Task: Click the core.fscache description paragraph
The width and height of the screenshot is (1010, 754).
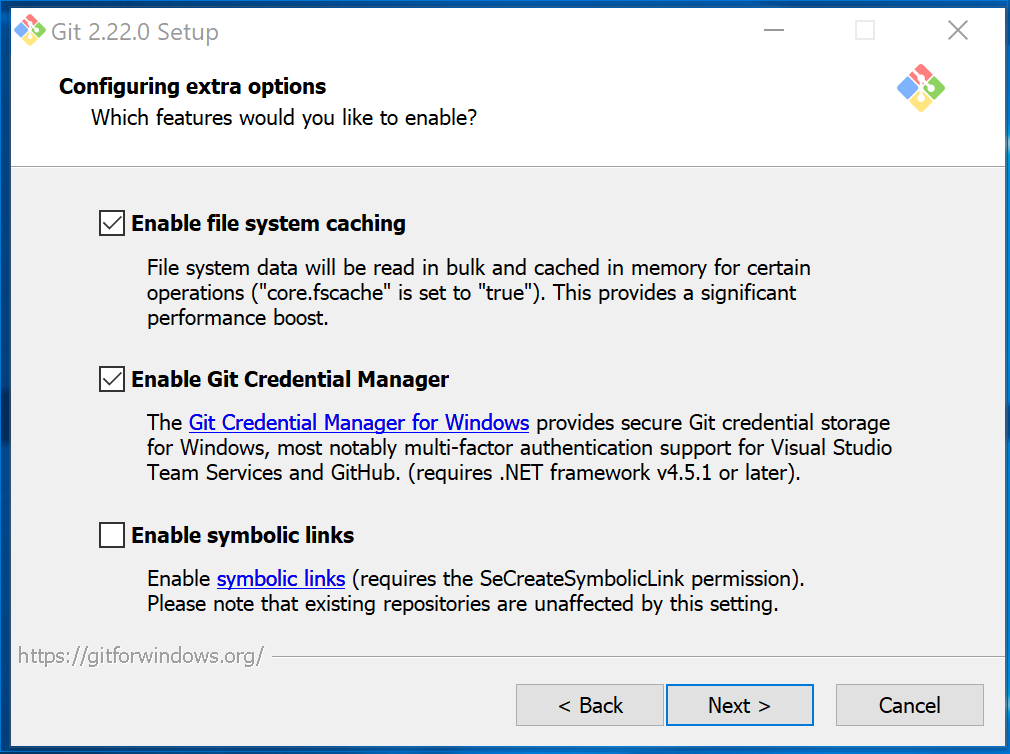Action: [478, 293]
